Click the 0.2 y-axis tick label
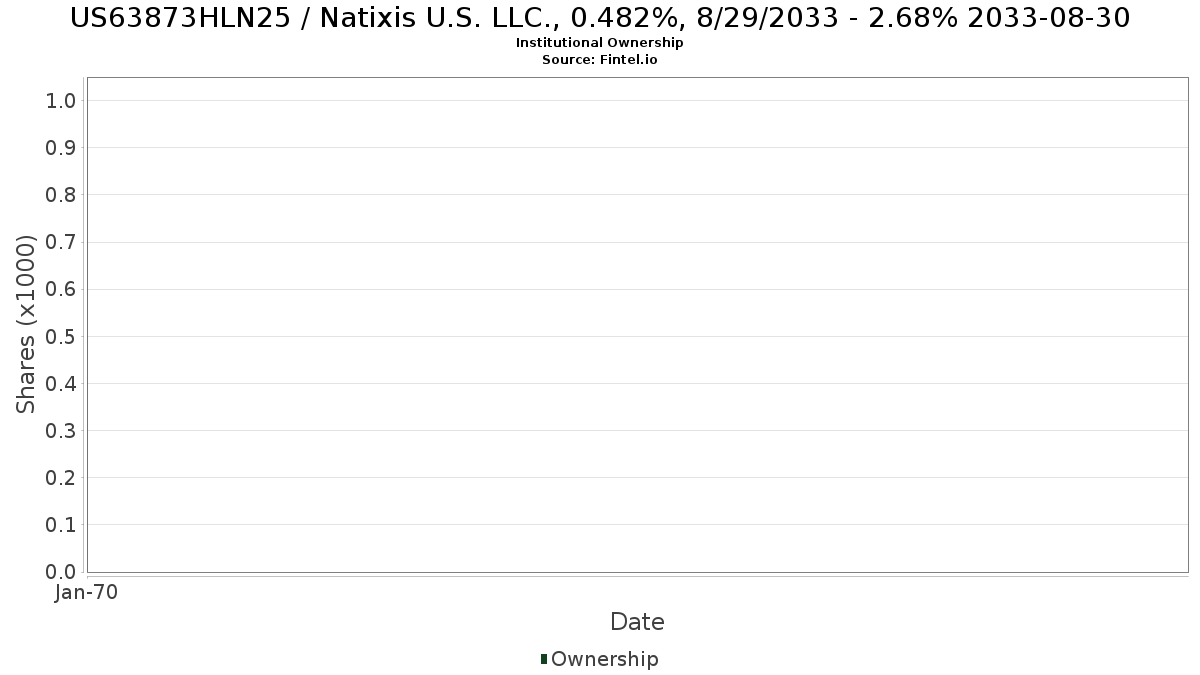This screenshot has height=675, width=1200. click(61, 477)
